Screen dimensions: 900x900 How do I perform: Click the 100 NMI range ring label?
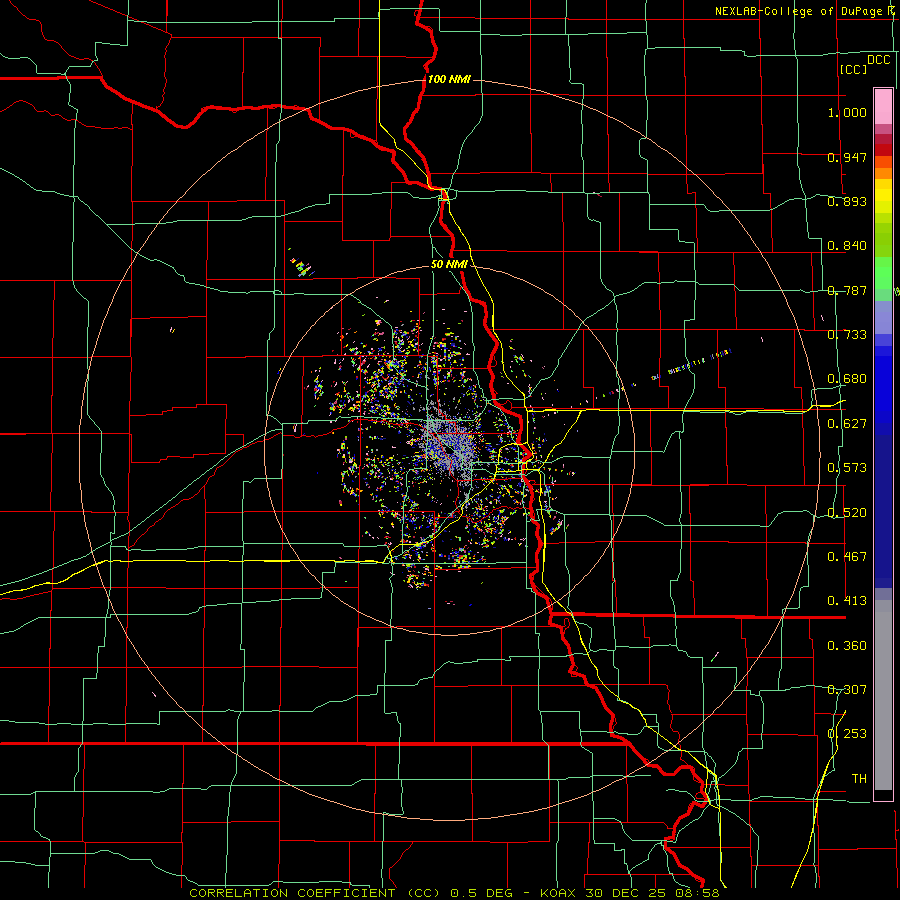coord(449,79)
